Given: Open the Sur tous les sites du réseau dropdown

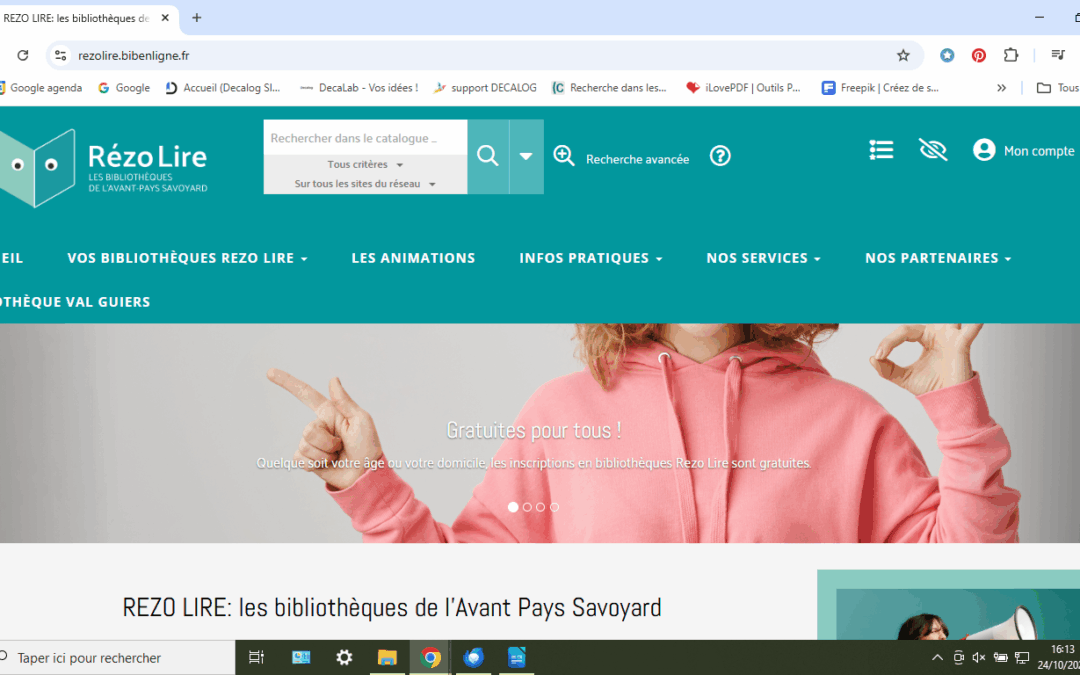Looking at the screenshot, I should [x=364, y=183].
